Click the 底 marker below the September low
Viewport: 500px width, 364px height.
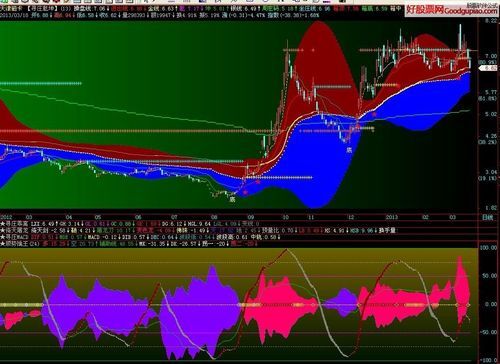click(232, 200)
